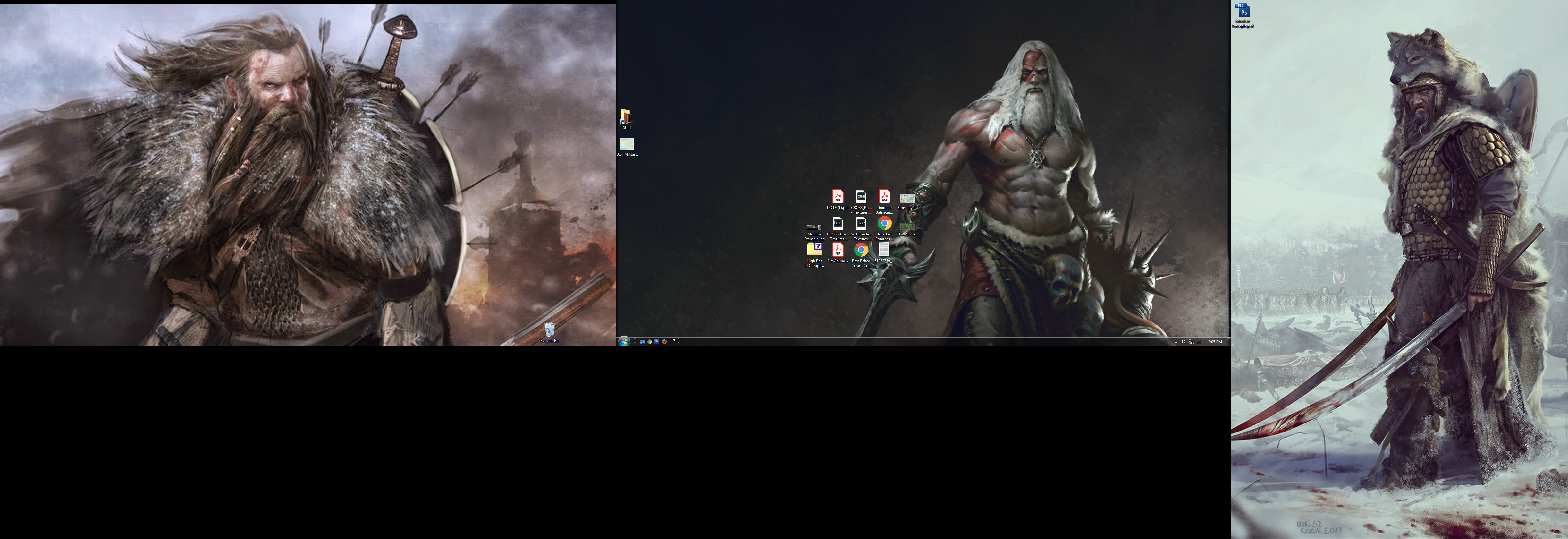Image resolution: width=1568 pixels, height=539 pixels.
Task: Click the Show Desktop strip at the taskbar end
Action: (x=1228, y=342)
